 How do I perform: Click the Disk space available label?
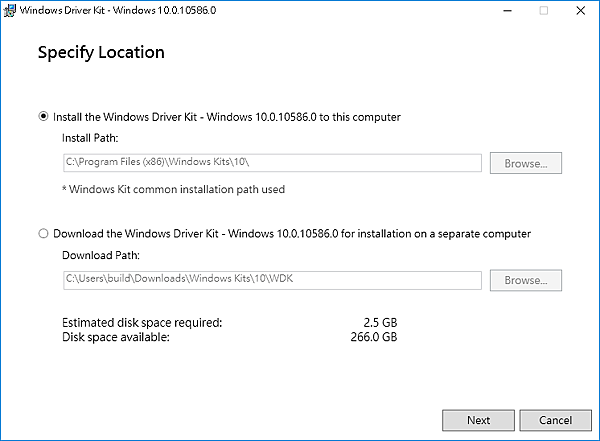point(116,337)
